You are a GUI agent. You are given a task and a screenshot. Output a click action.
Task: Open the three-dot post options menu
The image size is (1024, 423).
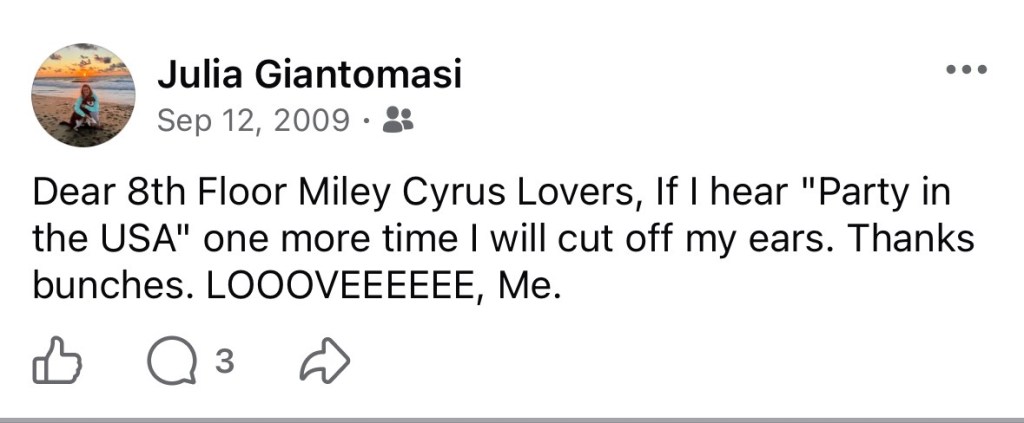tap(967, 69)
